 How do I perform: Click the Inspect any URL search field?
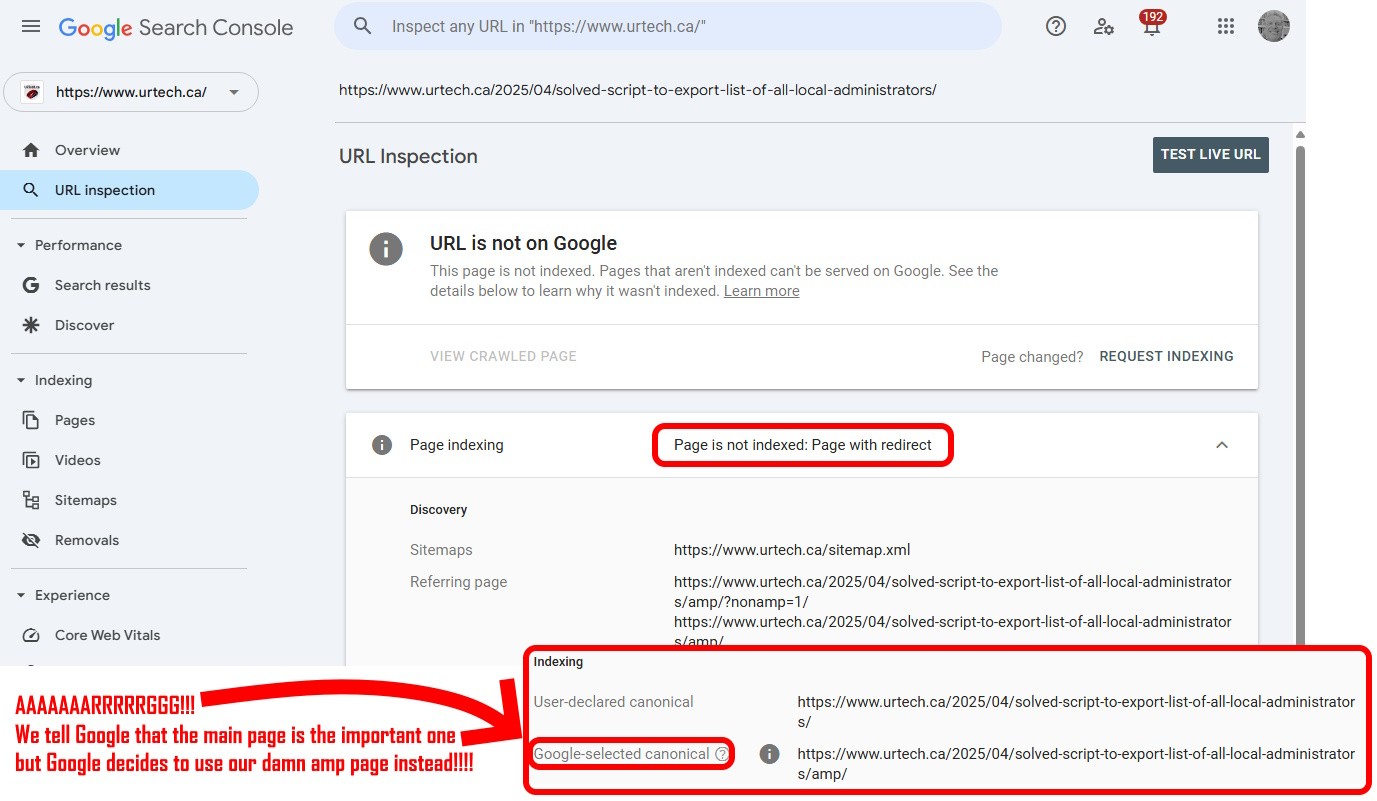(x=680, y=27)
